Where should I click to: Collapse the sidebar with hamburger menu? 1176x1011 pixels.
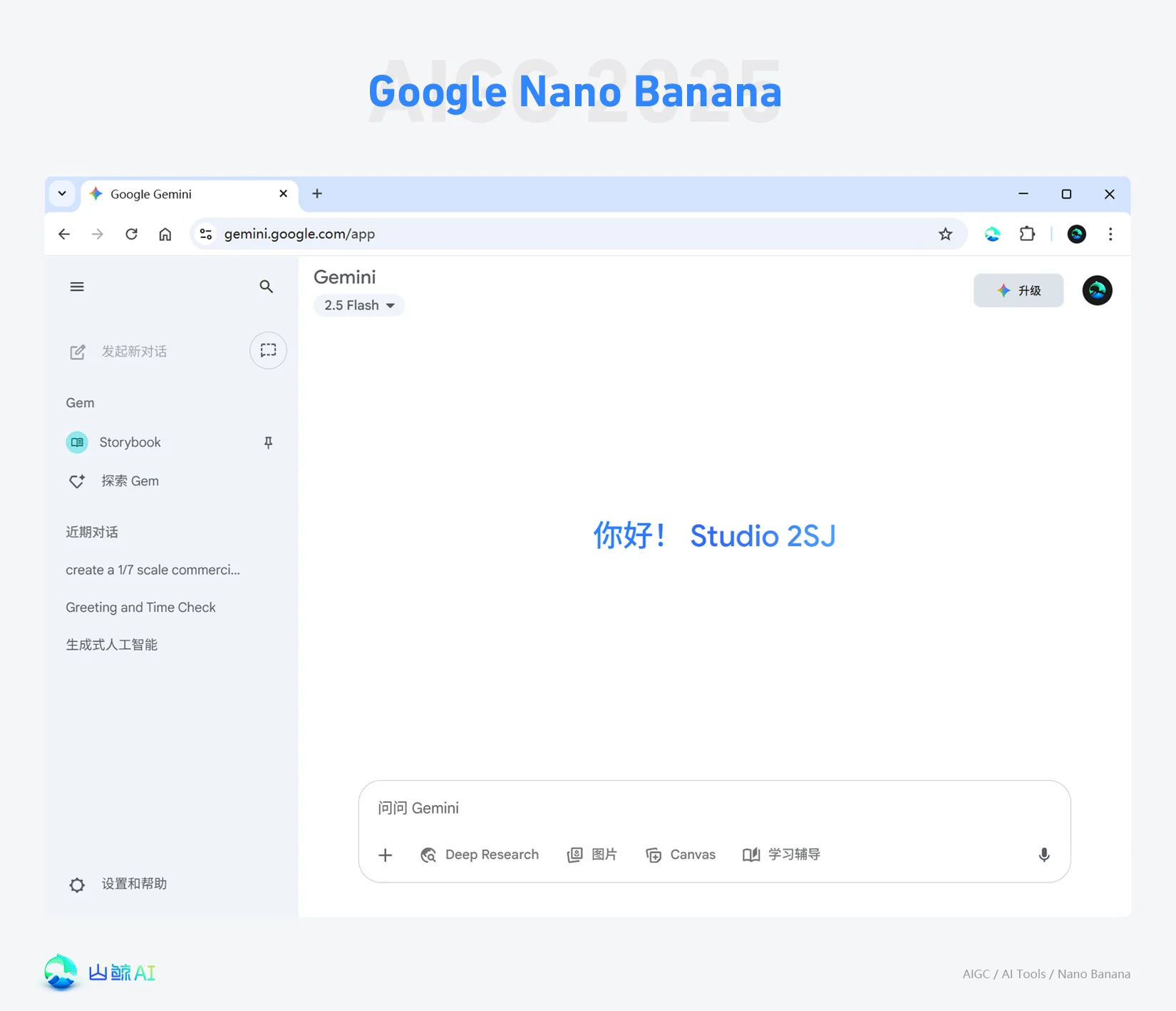coord(77,287)
